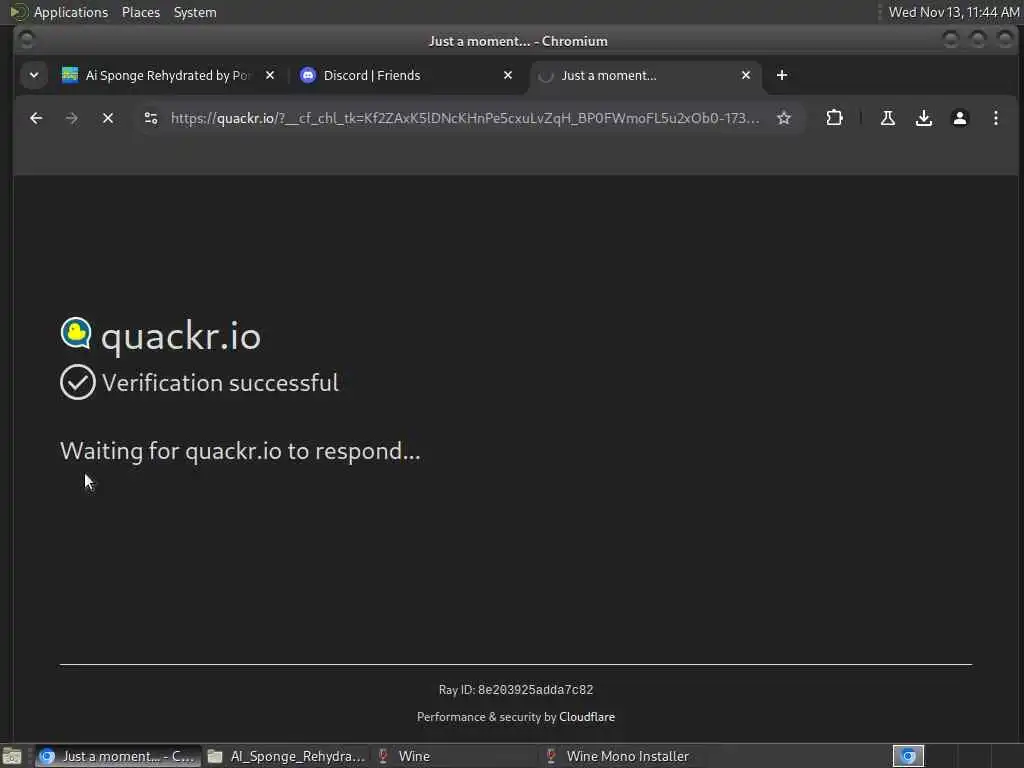This screenshot has height=768, width=1024.
Task: Close the Chromium window
Action: click(x=1005, y=40)
